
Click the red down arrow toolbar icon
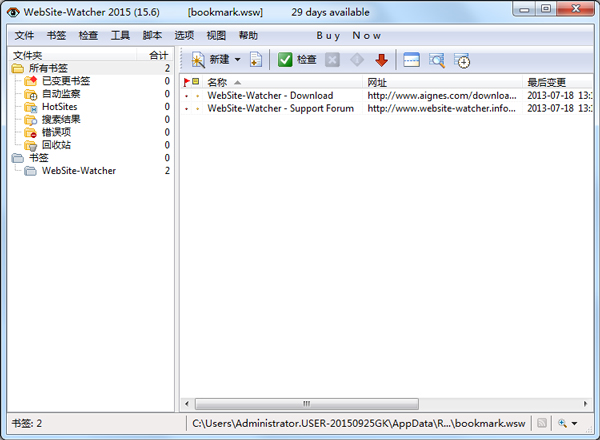pyautogui.click(x=382, y=60)
